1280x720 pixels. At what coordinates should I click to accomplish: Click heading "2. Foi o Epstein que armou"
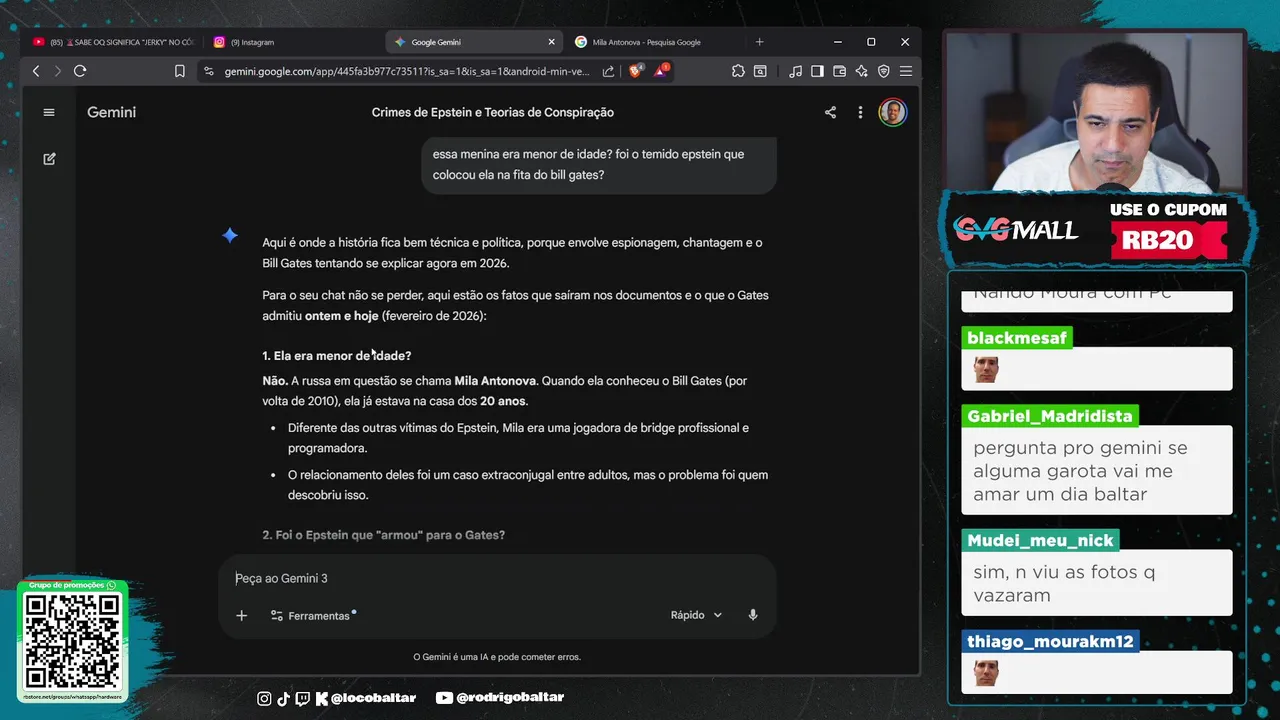point(384,535)
